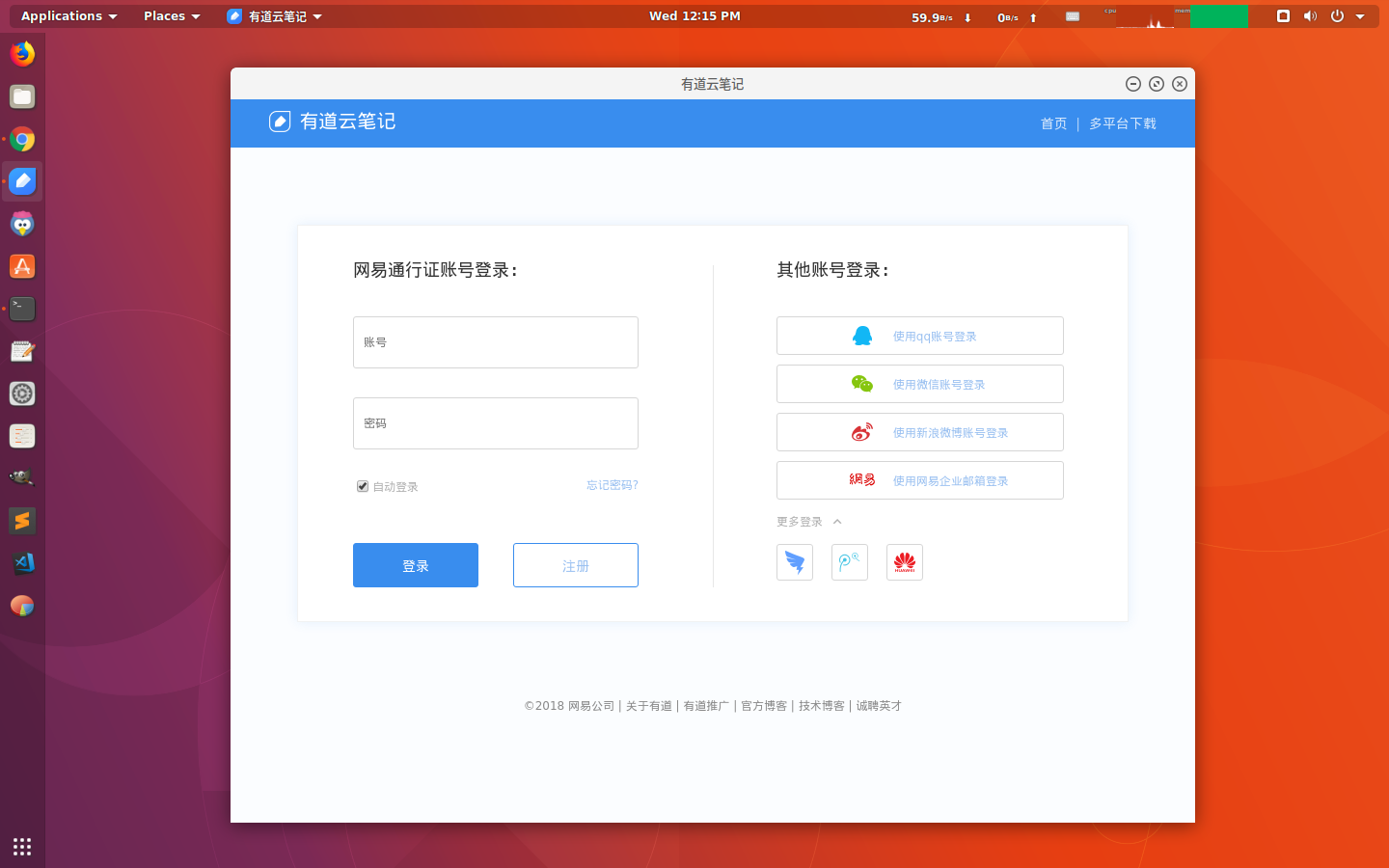The image size is (1389, 868).
Task: Open the document list app below Settings
Action: pos(22,436)
